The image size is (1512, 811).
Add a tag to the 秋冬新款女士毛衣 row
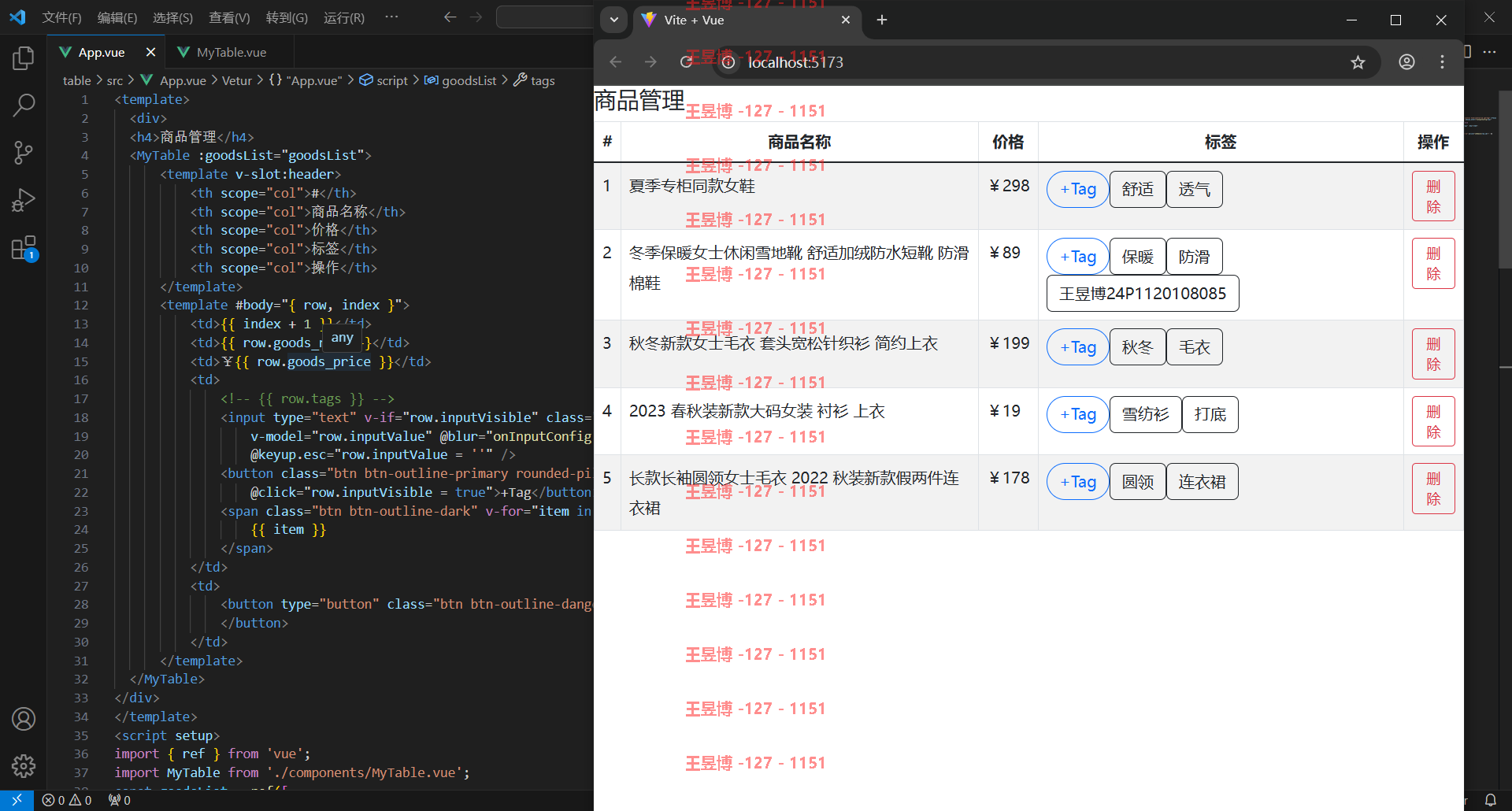click(x=1077, y=347)
